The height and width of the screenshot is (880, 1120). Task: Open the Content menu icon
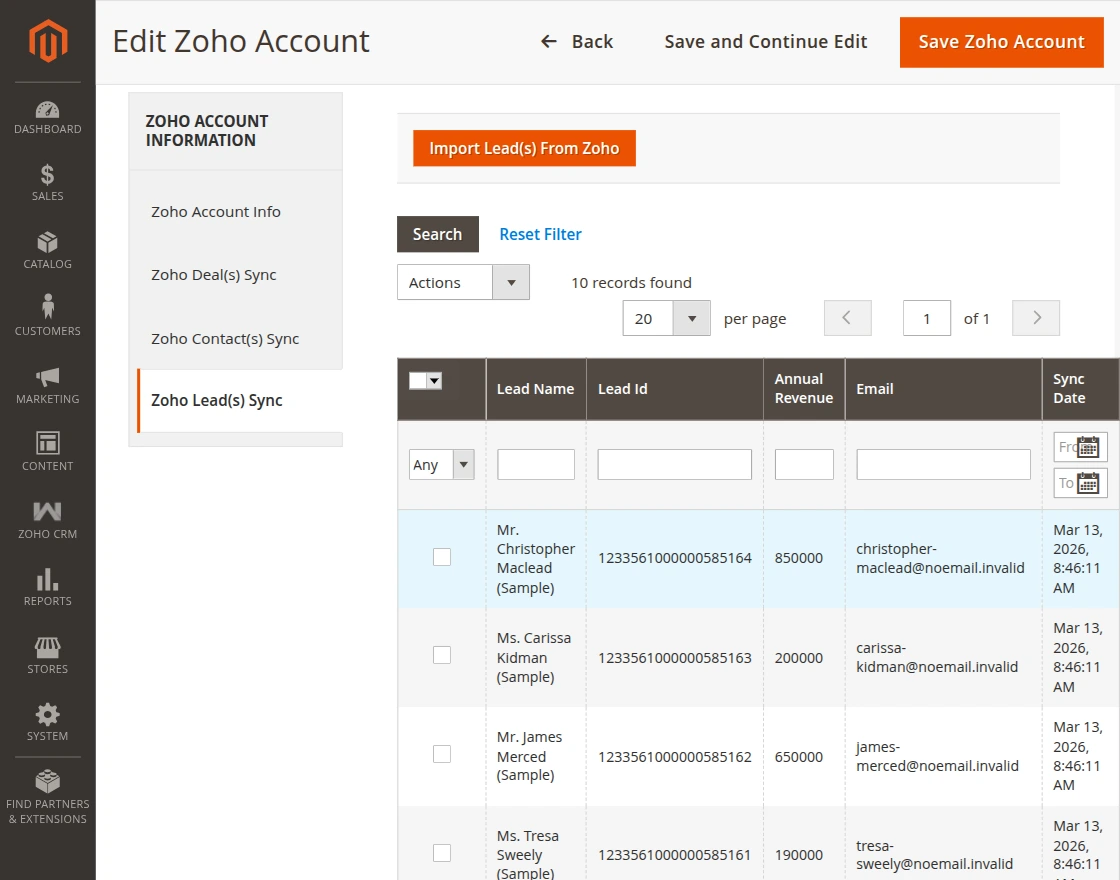click(47, 443)
